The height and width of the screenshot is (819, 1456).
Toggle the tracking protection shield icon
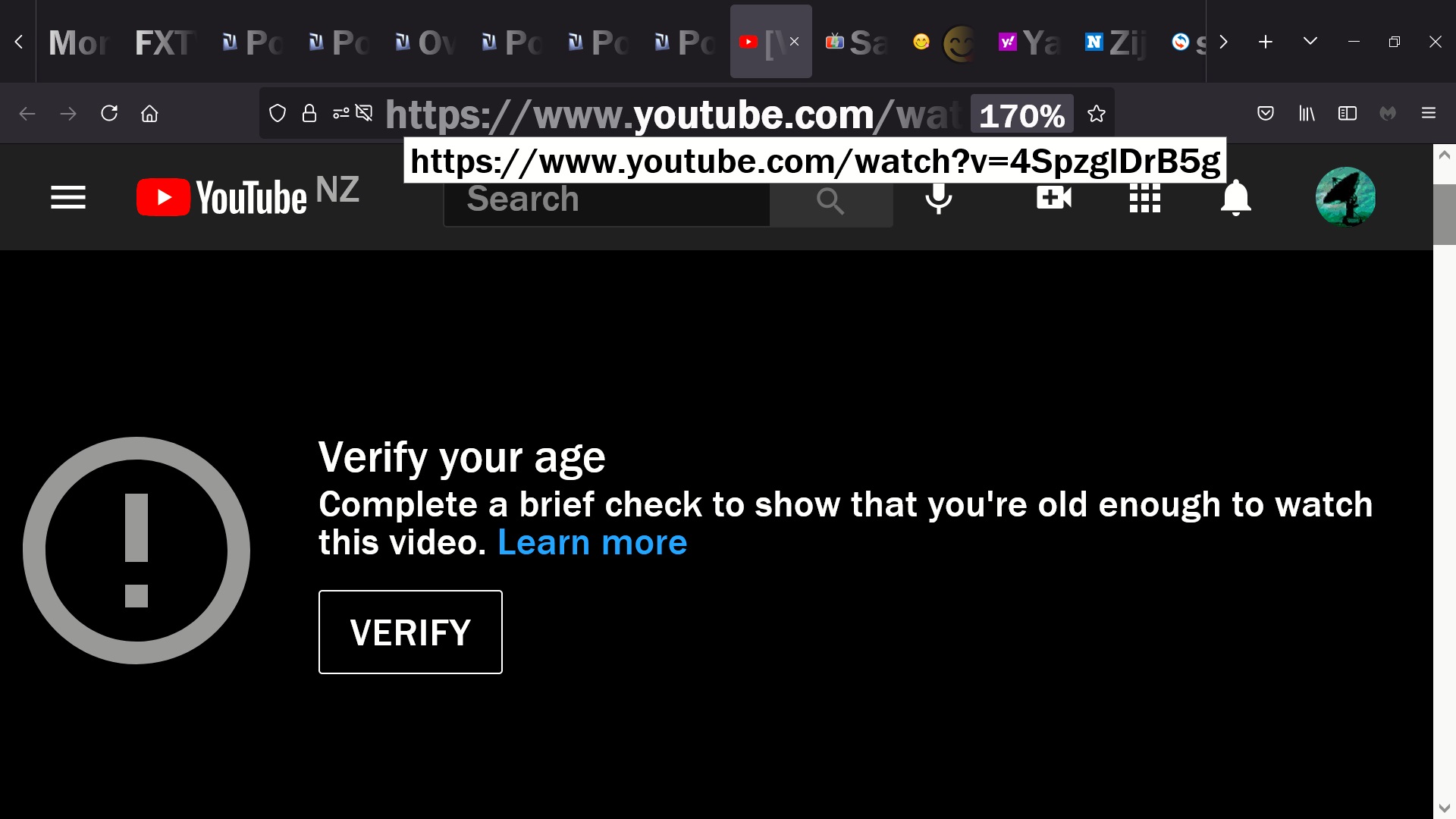click(278, 114)
